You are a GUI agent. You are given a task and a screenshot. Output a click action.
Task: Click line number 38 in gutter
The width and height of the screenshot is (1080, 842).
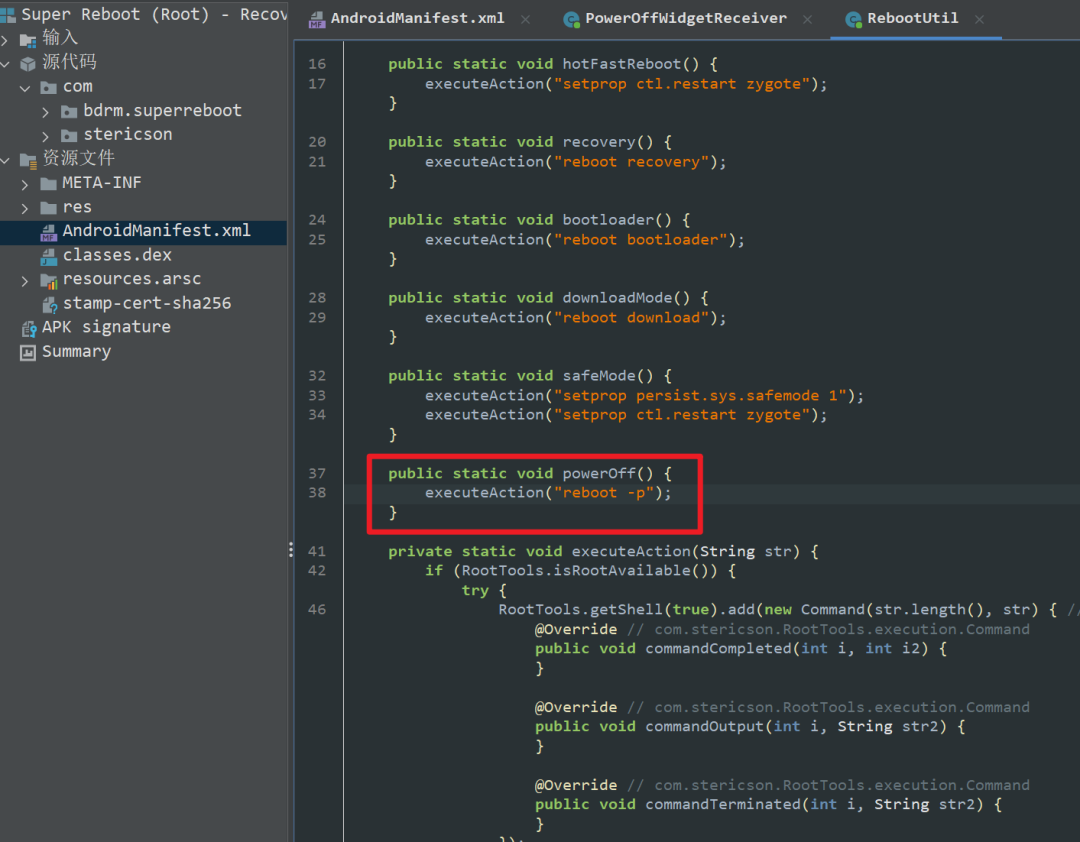[317, 493]
